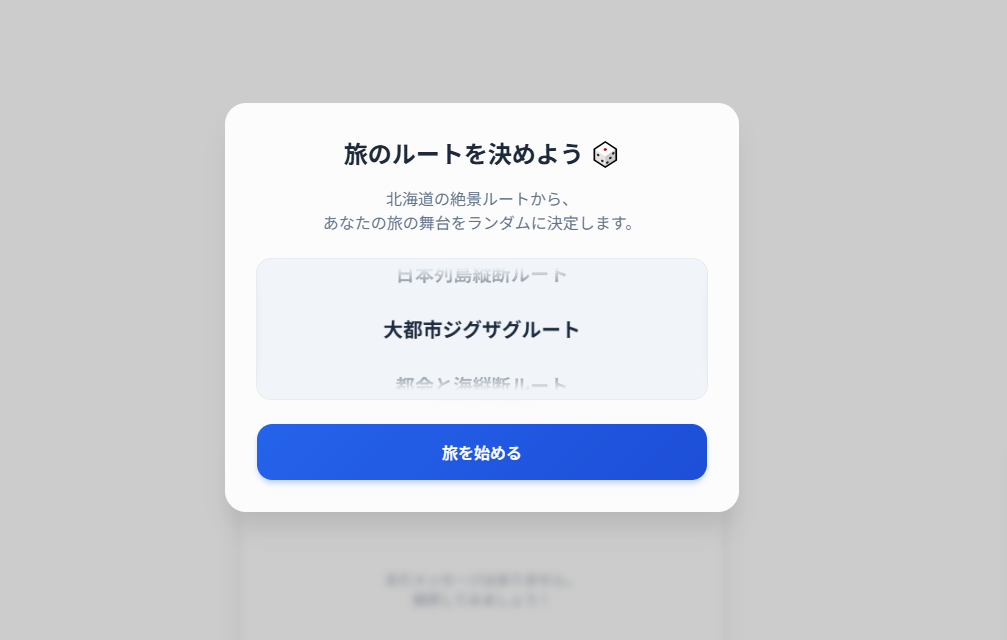Choose the faded 都会と海縦断ルート option below

(x=482, y=383)
